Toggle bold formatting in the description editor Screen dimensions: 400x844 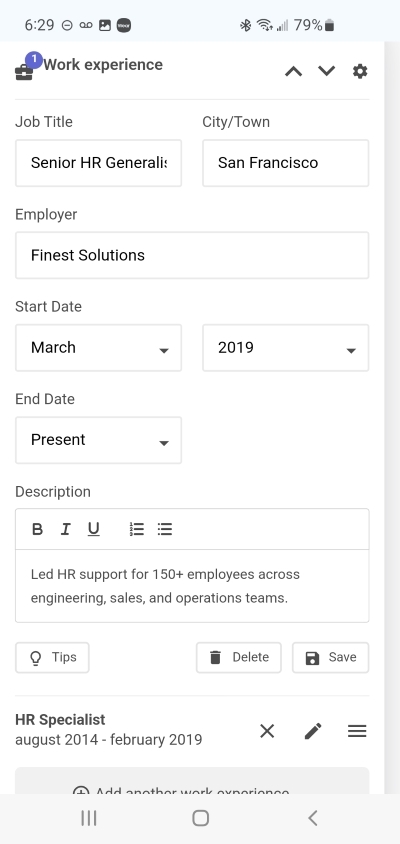pyautogui.click(x=37, y=529)
